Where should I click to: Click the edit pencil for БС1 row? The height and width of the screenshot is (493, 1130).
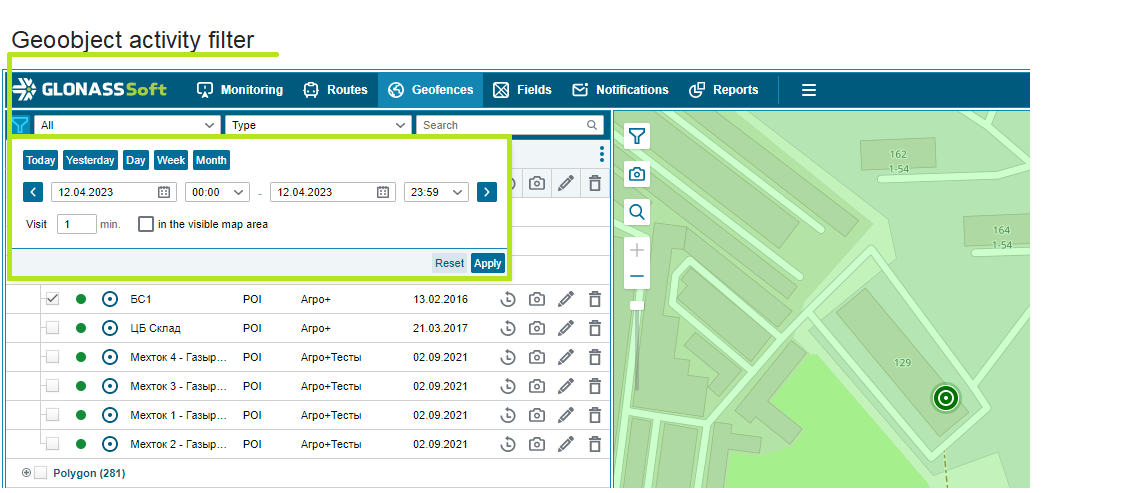point(566,299)
